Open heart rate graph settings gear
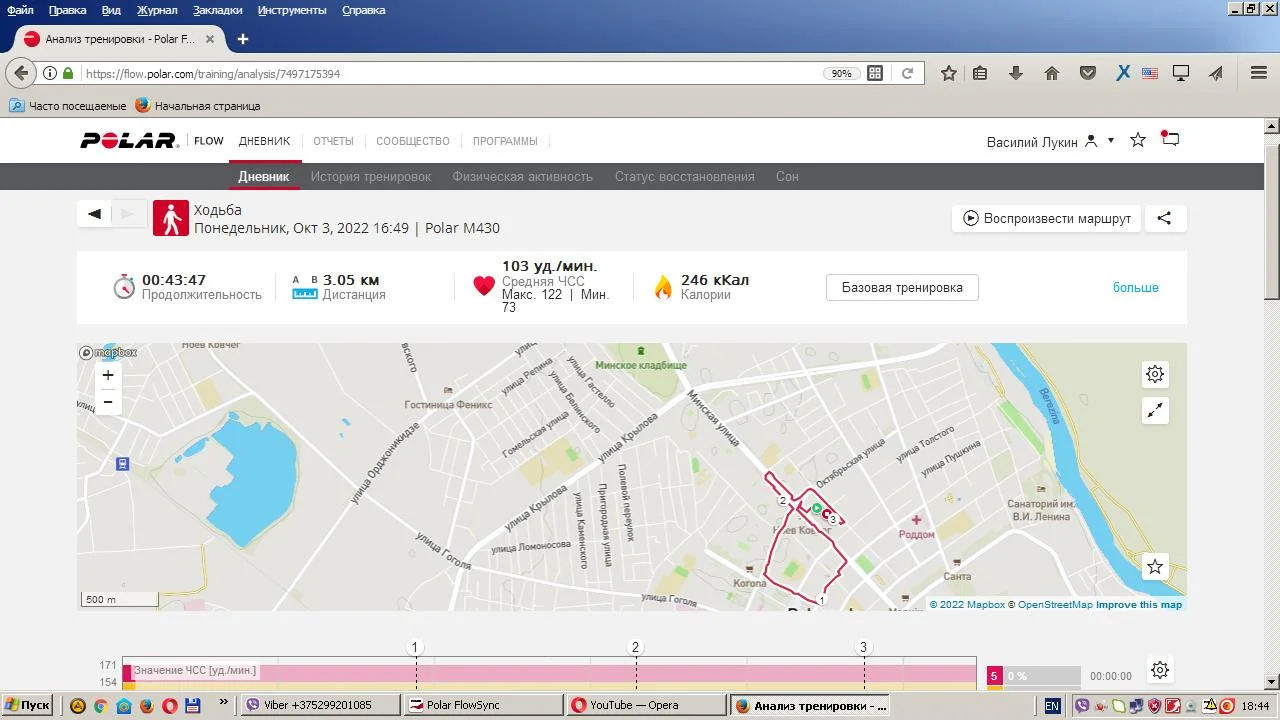The width and height of the screenshot is (1280, 720). (1159, 670)
